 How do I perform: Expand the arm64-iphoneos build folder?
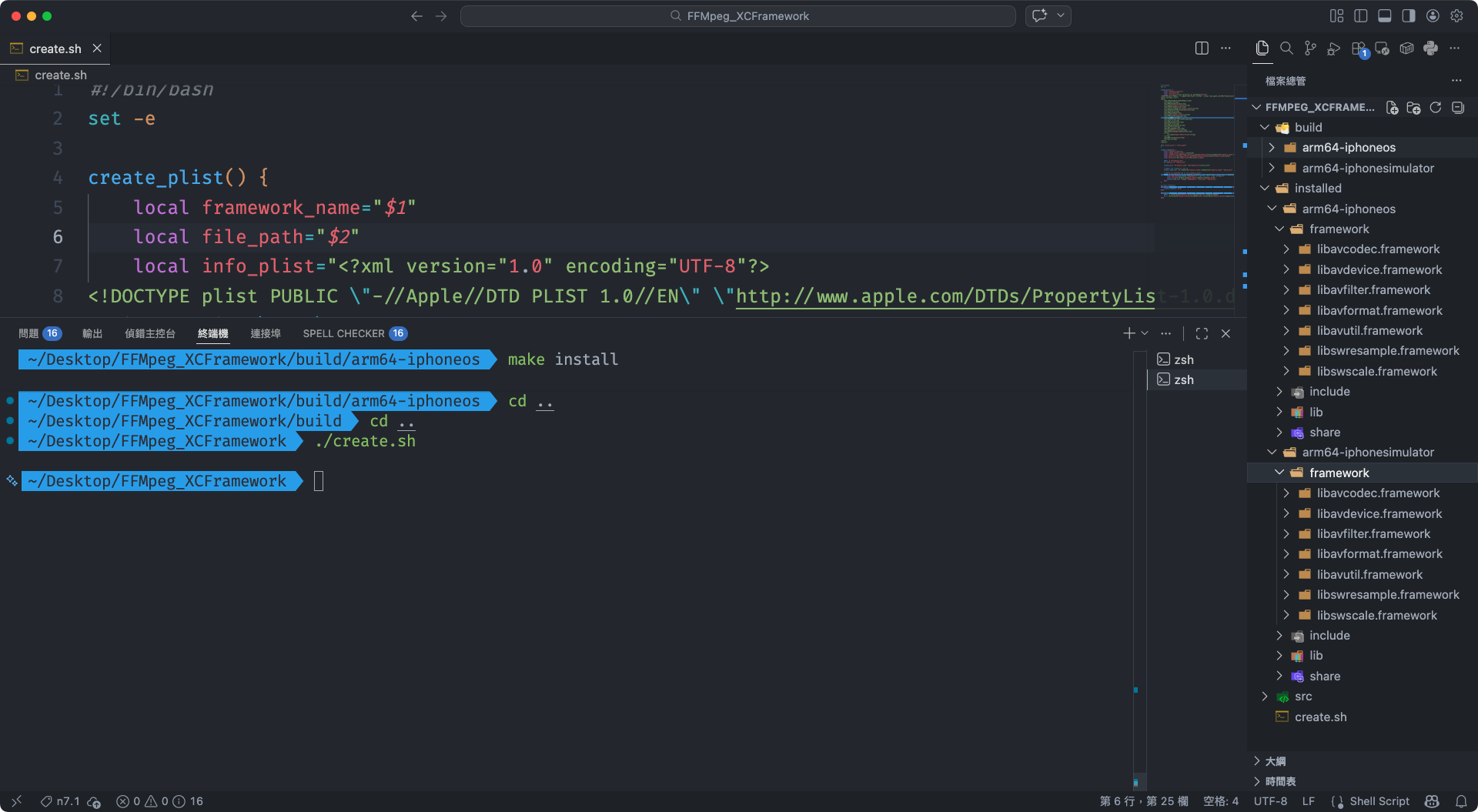click(1348, 148)
